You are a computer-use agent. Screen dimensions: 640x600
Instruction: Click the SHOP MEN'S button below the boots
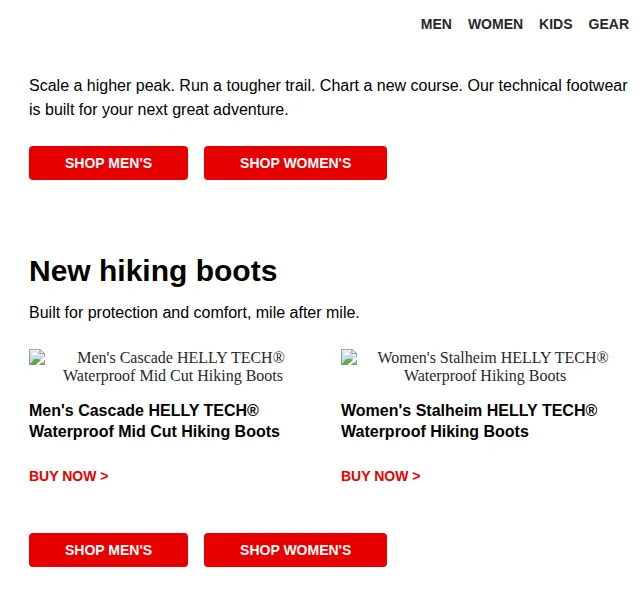(x=109, y=550)
